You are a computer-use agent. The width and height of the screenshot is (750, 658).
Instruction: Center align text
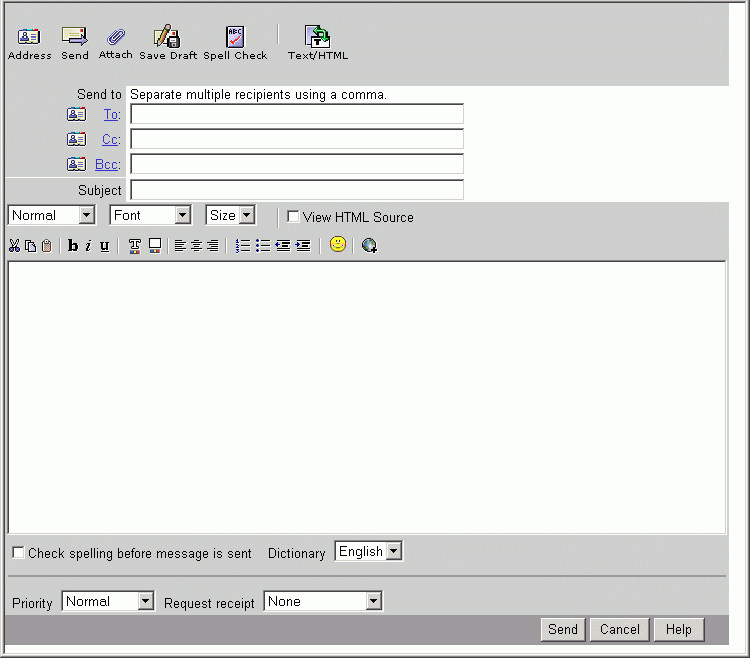pos(196,246)
